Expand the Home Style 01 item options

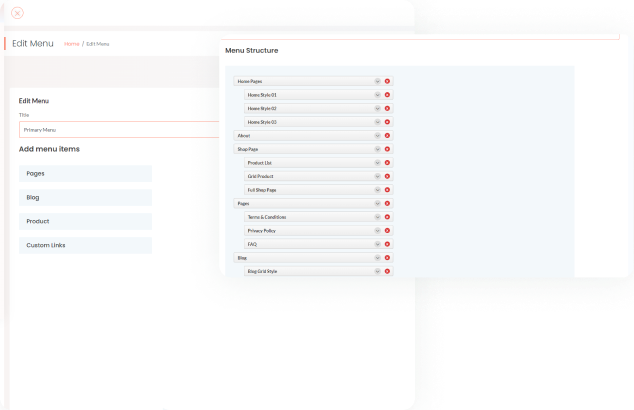click(x=377, y=95)
